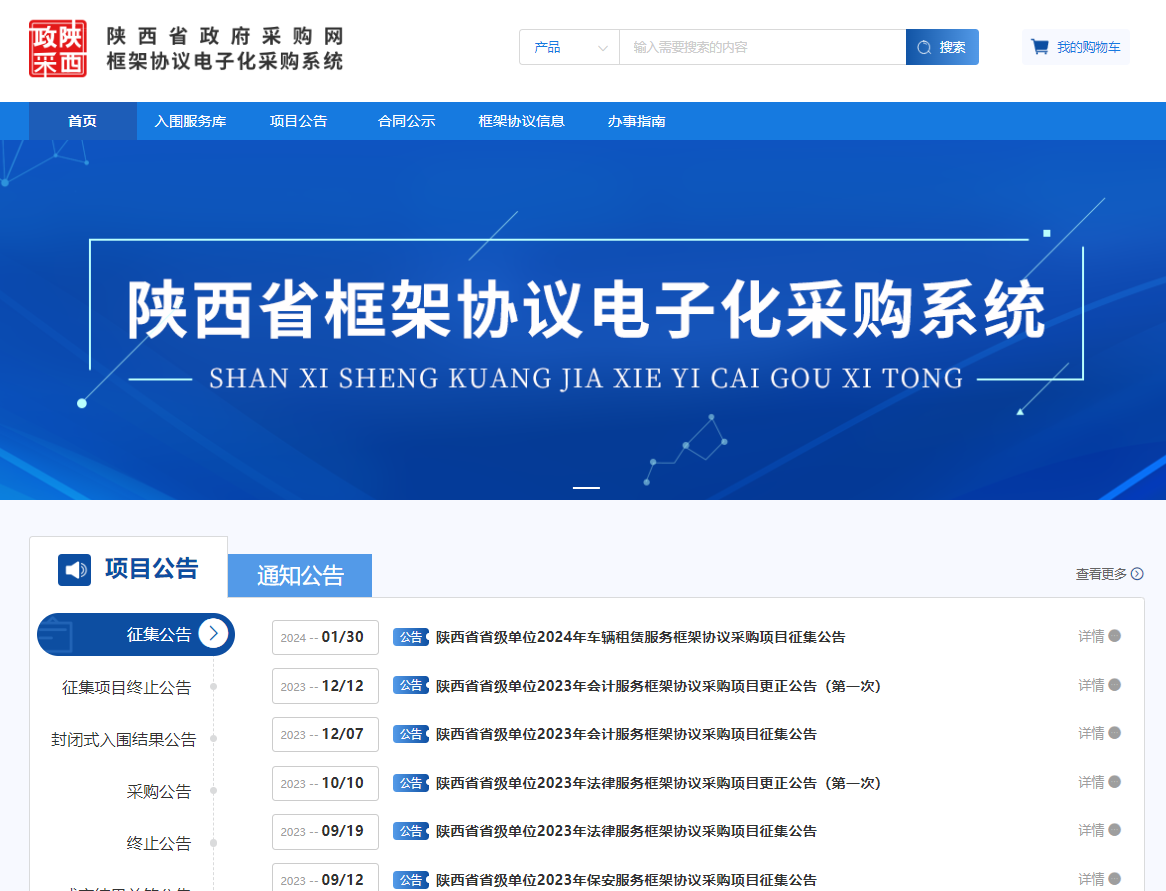This screenshot has width=1166, height=891.
Task: Click the magnifier icon in the search button
Action: pyautogui.click(x=924, y=46)
